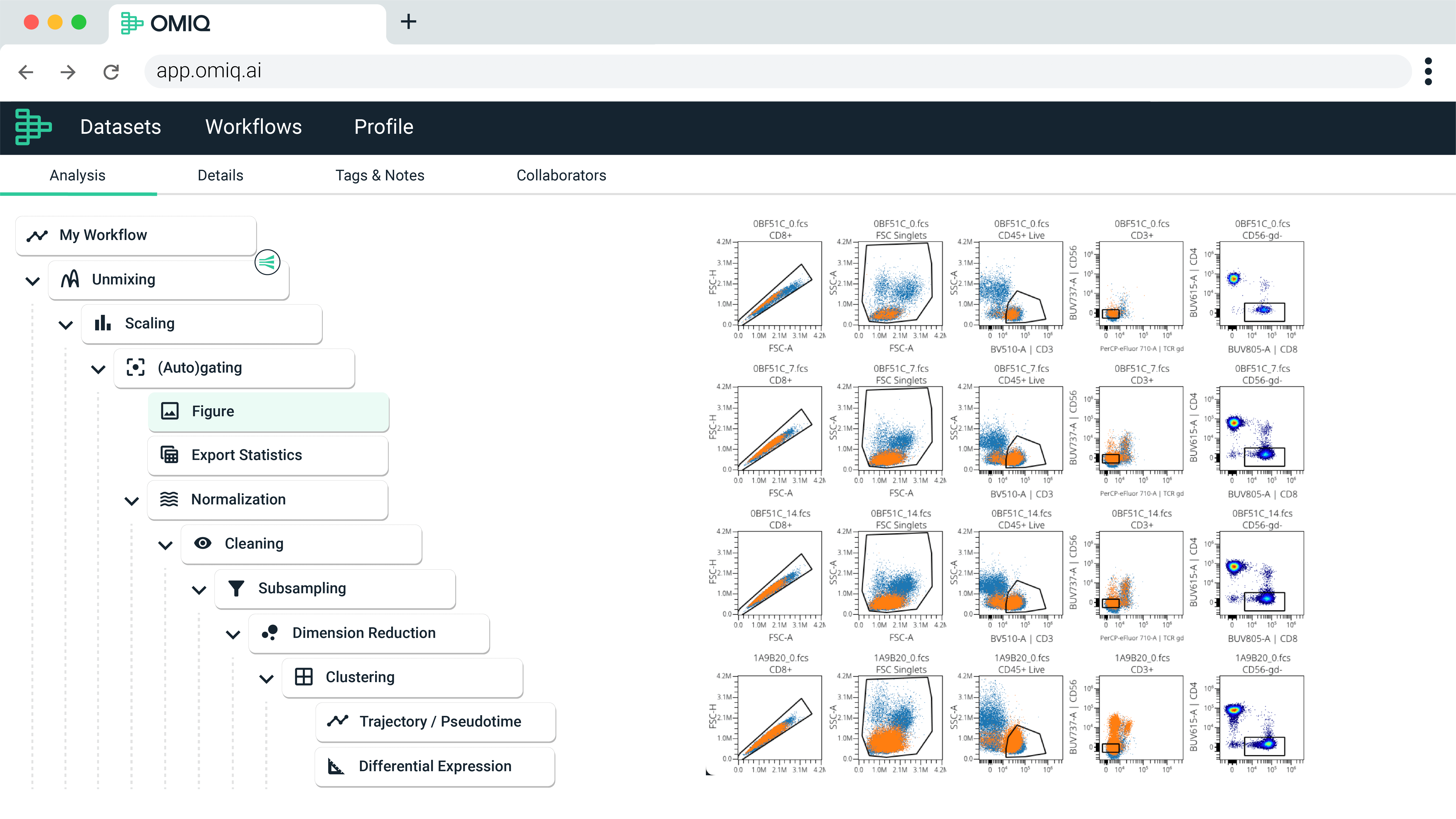Collapse the Normalization chevron

132,501
